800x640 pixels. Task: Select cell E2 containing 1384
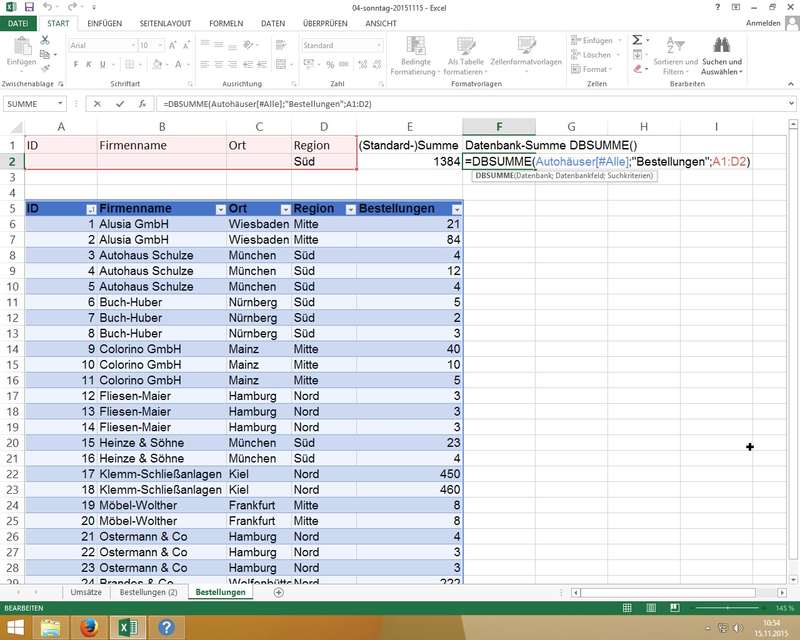pos(410,161)
